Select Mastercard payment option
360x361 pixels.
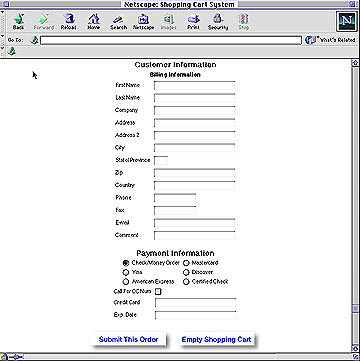(x=186, y=263)
